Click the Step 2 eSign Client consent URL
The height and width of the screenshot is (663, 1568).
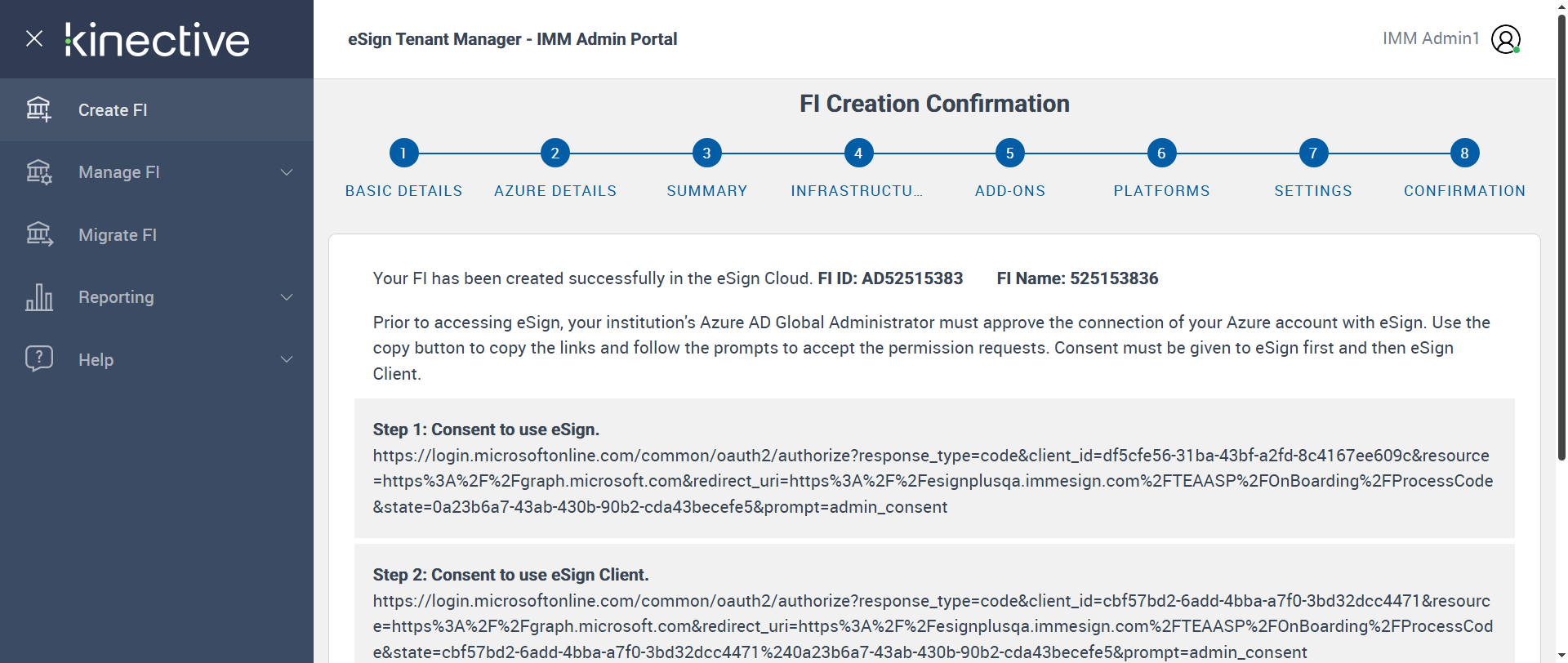[933, 626]
